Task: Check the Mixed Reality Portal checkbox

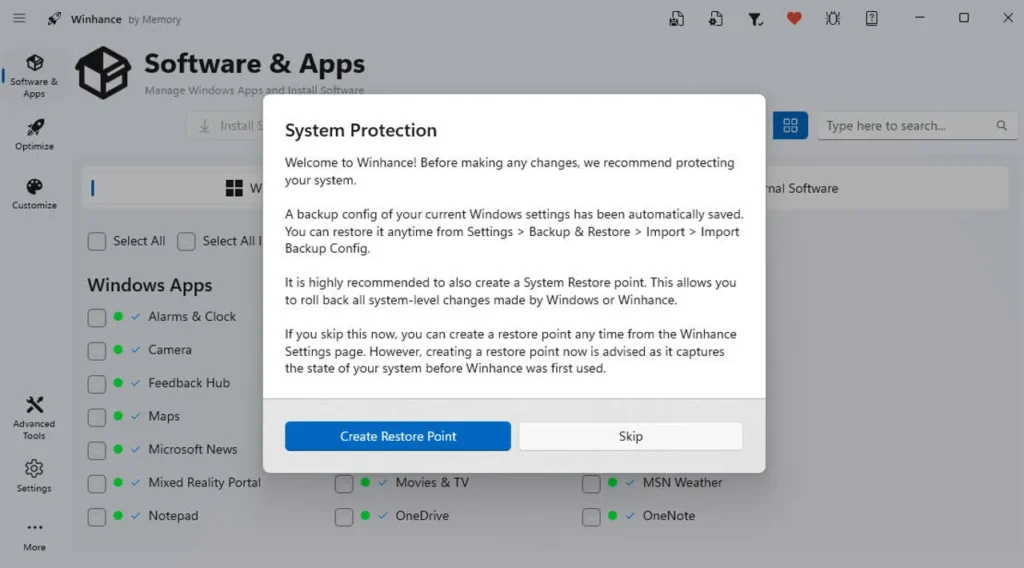Action: (x=97, y=484)
